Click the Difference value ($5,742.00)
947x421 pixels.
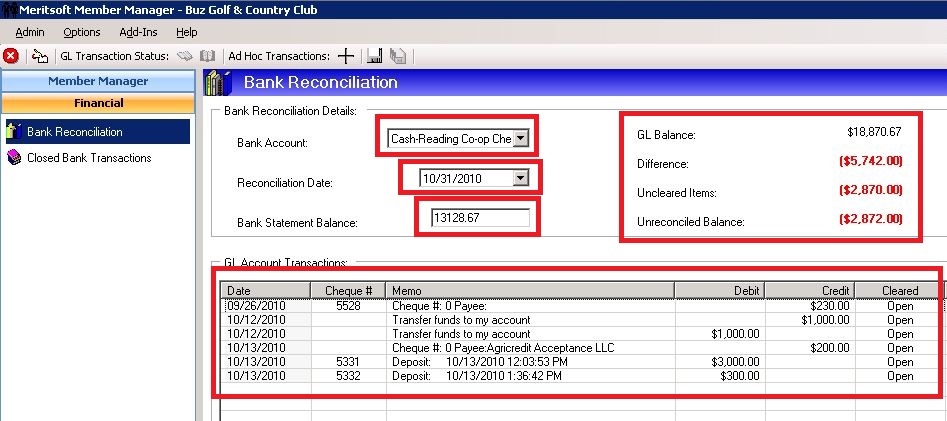point(870,161)
